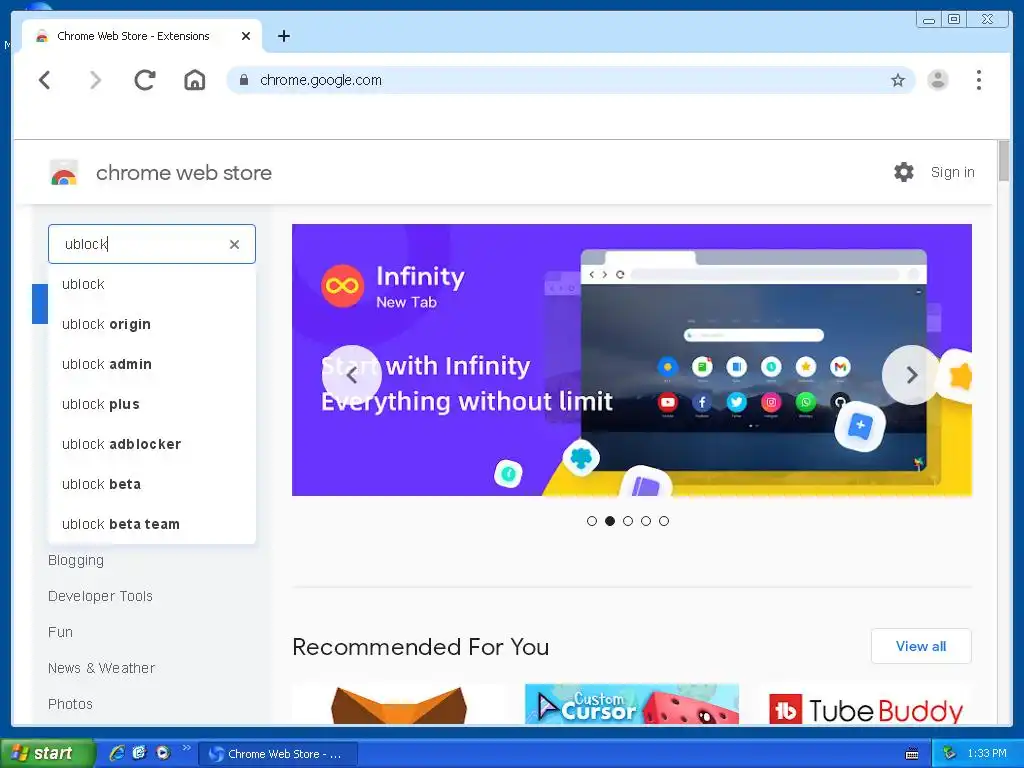1024x768 pixels.
Task: Click View all recommended extensions
Action: 921,646
